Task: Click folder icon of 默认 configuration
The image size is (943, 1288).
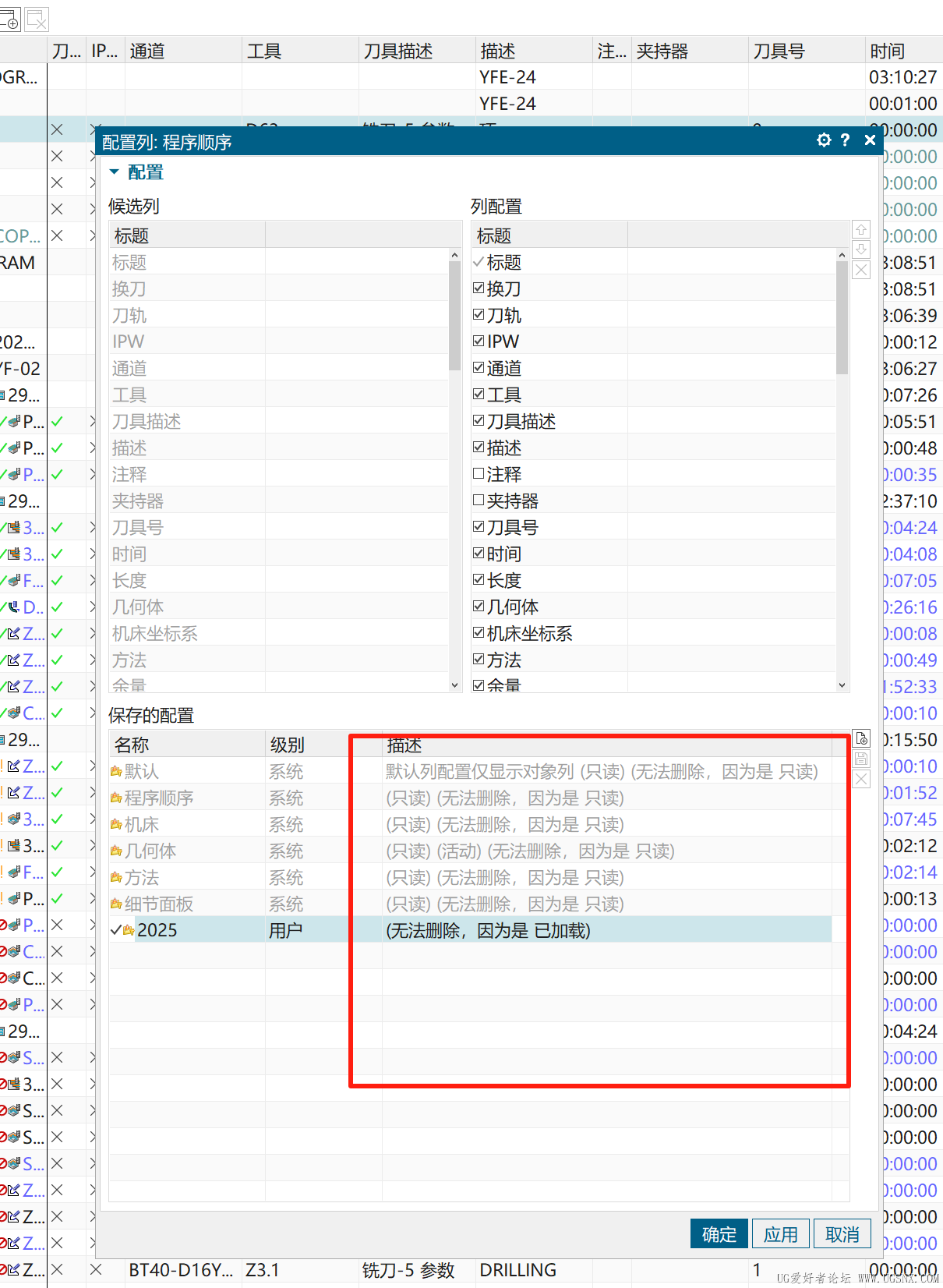Action: [x=116, y=772]
